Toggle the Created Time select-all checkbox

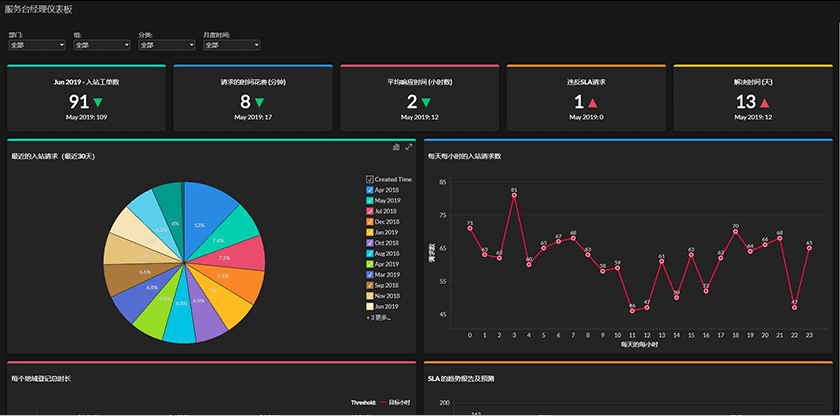coord(370,180)
